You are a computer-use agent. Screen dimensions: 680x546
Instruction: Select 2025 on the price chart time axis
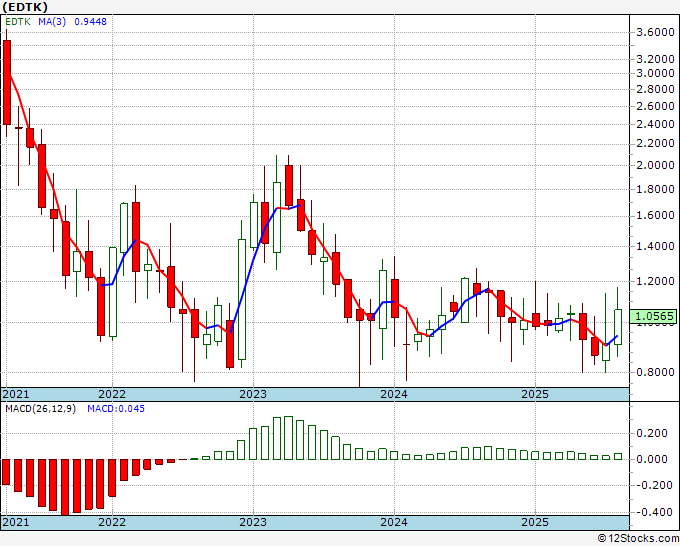coord(535,394)
